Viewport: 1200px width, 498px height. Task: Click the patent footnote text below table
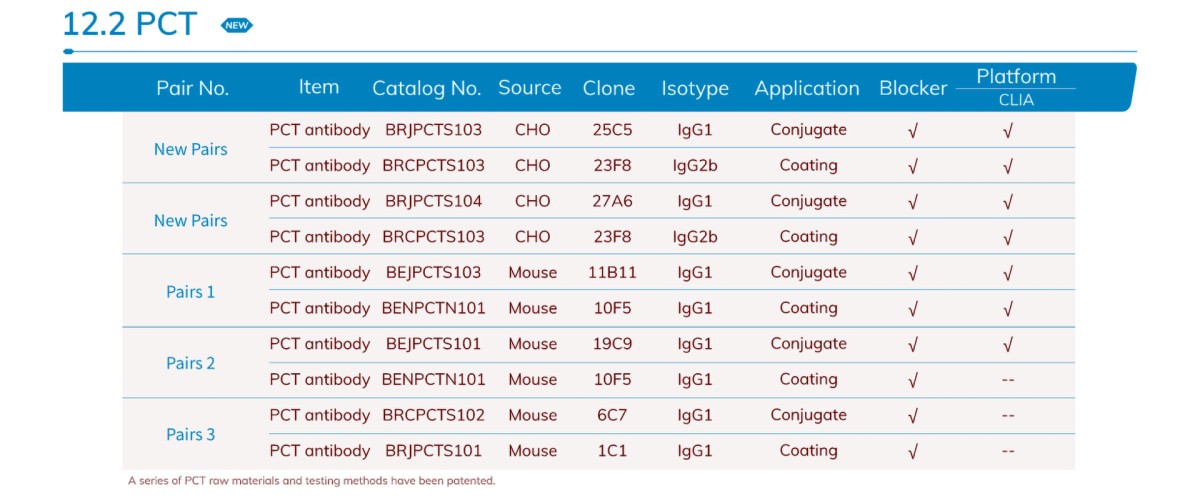pyautogui.click(x=311, y=481)
